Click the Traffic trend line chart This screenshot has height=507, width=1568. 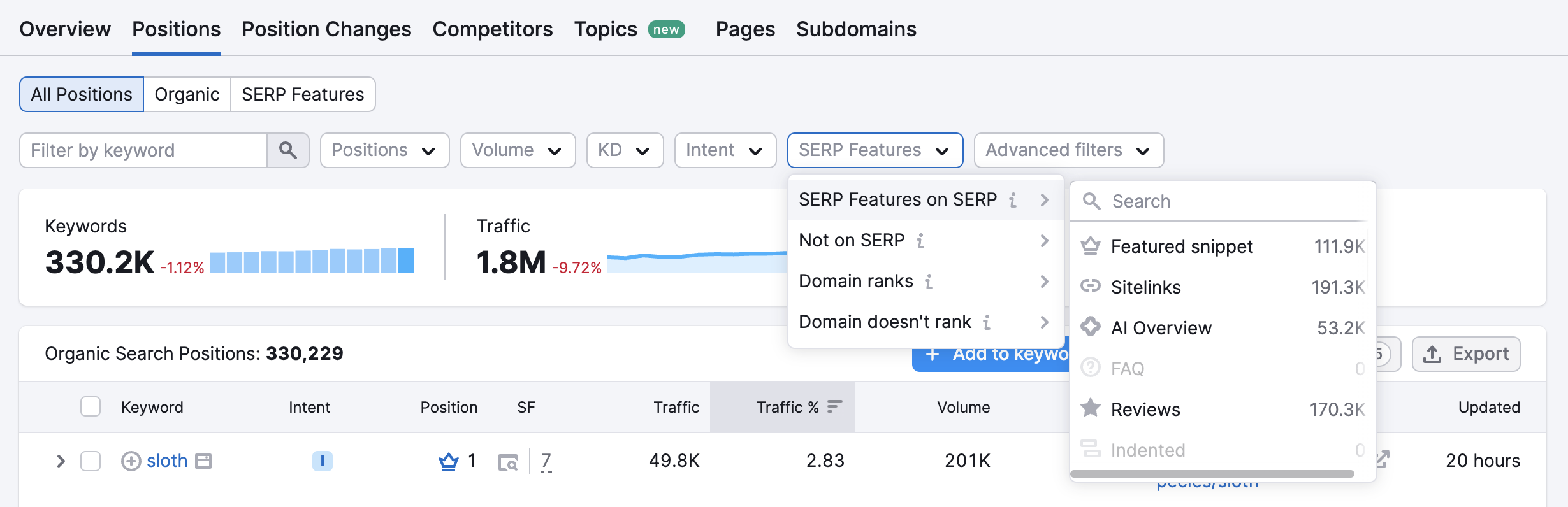tap(697, 262)
